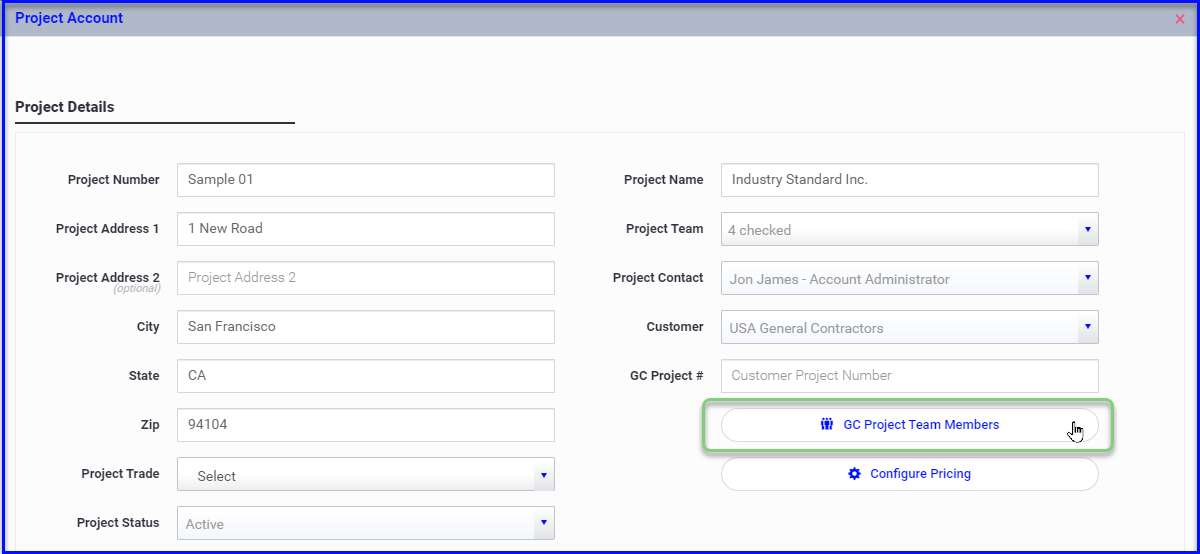Open the Project Contact dropdown
Viewport: 1200px width, 554px height.
click(x=909, y=278)
